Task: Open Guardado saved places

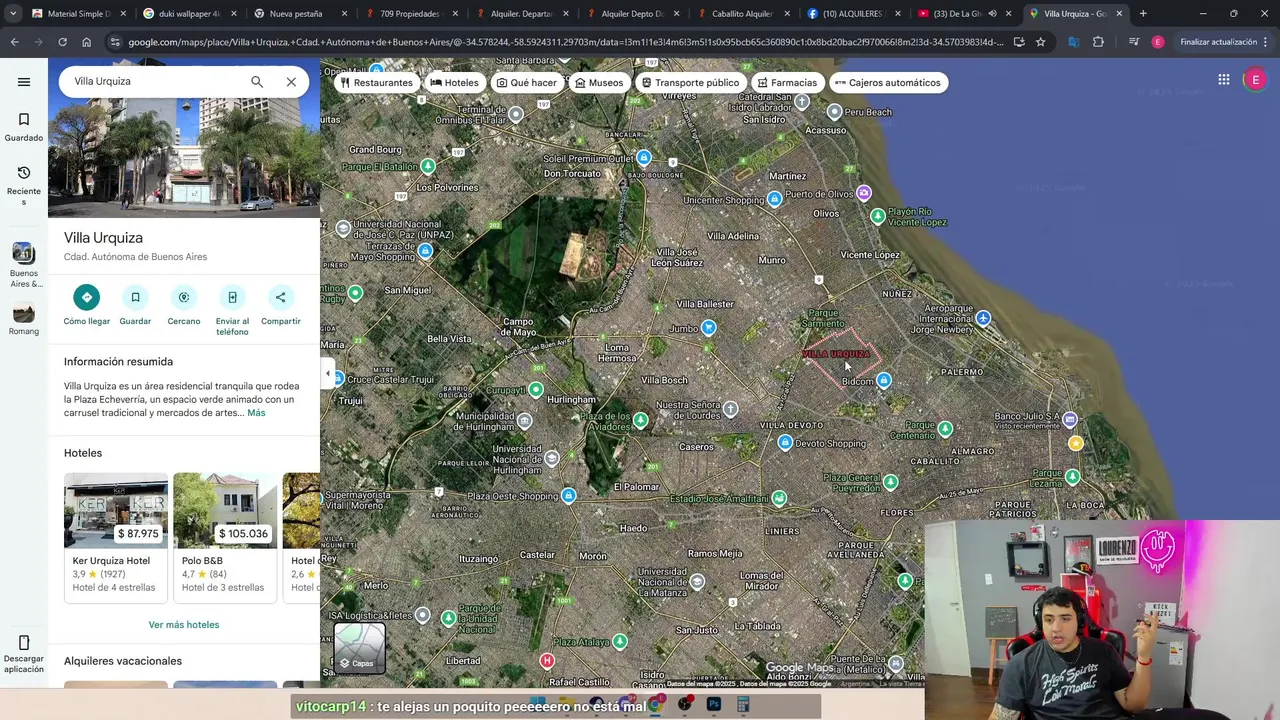Action: pos(24,127)
